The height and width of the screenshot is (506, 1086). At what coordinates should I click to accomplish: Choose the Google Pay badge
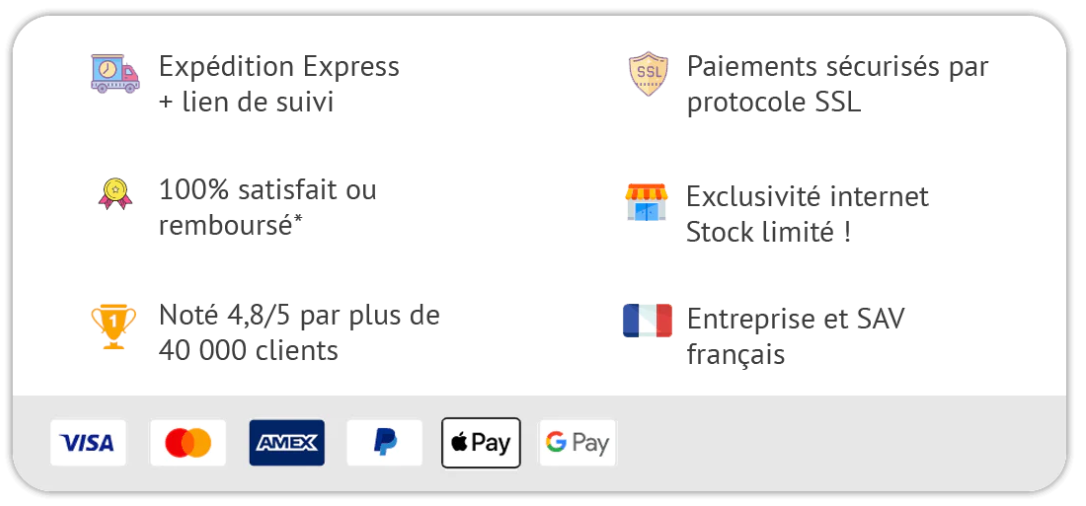[578, 443]
